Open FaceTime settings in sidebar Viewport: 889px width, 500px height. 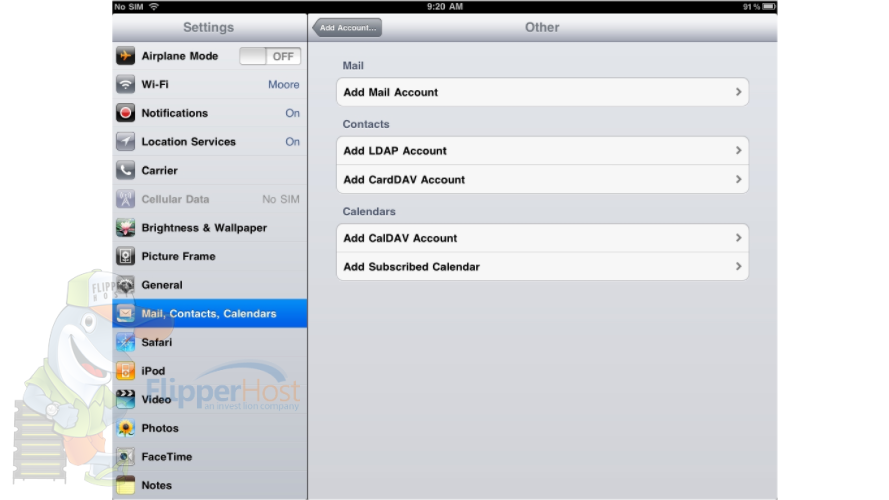coord(210,456)
